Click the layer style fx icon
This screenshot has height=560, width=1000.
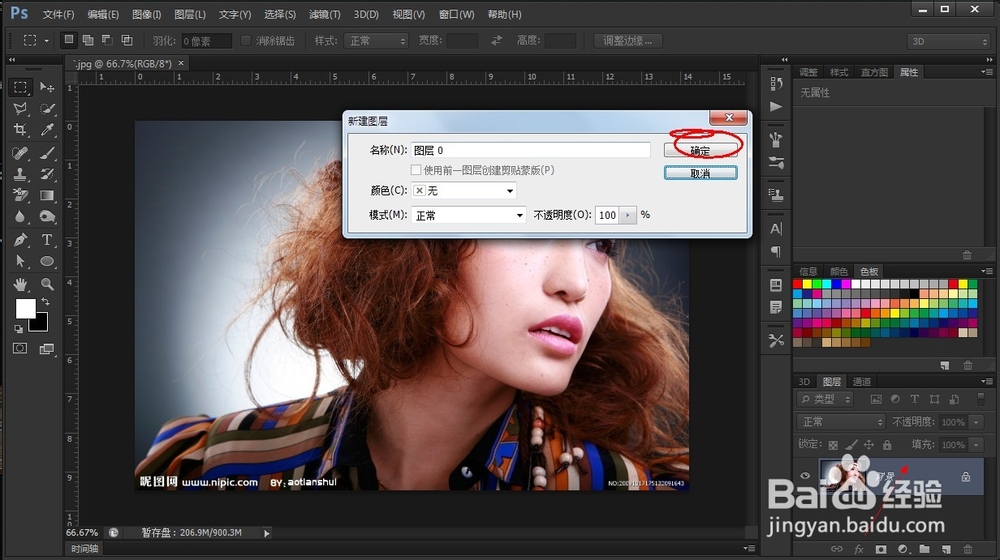pyautogui.click(x=859, y=549)
